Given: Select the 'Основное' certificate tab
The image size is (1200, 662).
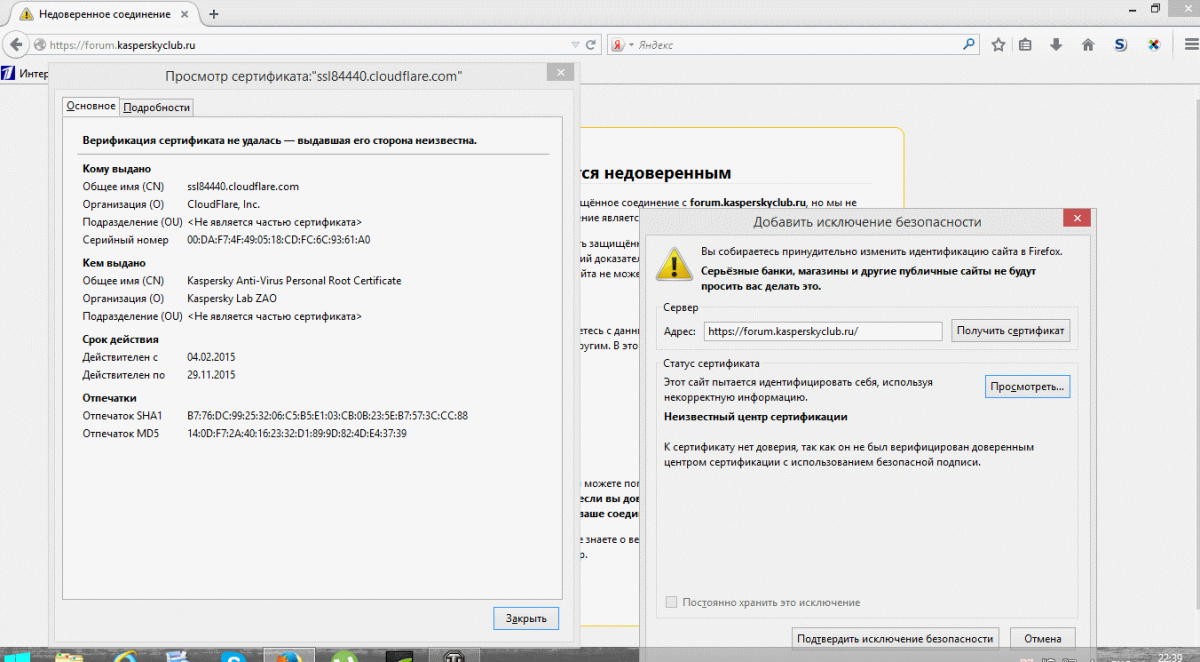Looking at the screenshot, I should [91, 107].
